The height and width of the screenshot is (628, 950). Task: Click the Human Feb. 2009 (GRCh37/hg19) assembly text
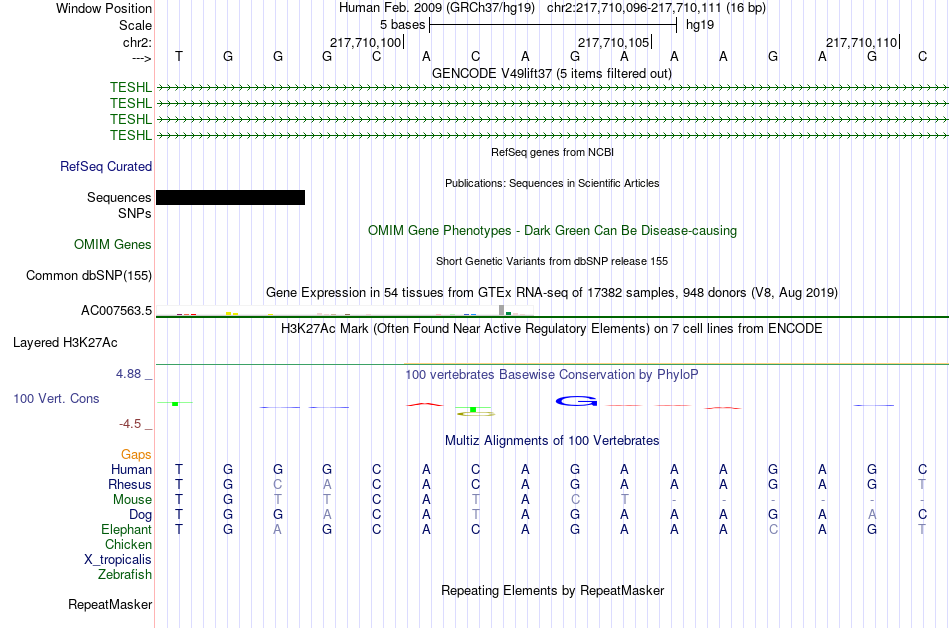pos(436,8)
